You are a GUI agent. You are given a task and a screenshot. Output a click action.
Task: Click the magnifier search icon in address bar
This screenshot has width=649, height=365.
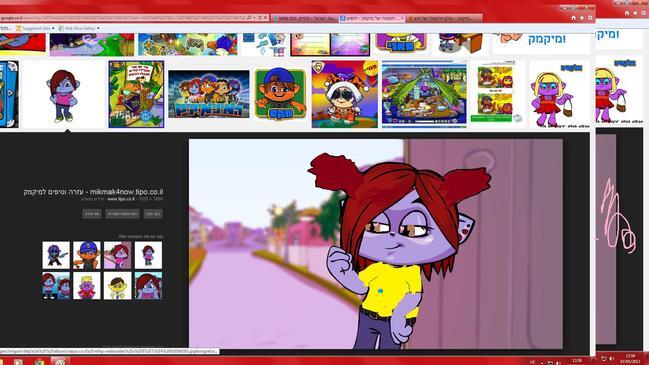(249, 18)
